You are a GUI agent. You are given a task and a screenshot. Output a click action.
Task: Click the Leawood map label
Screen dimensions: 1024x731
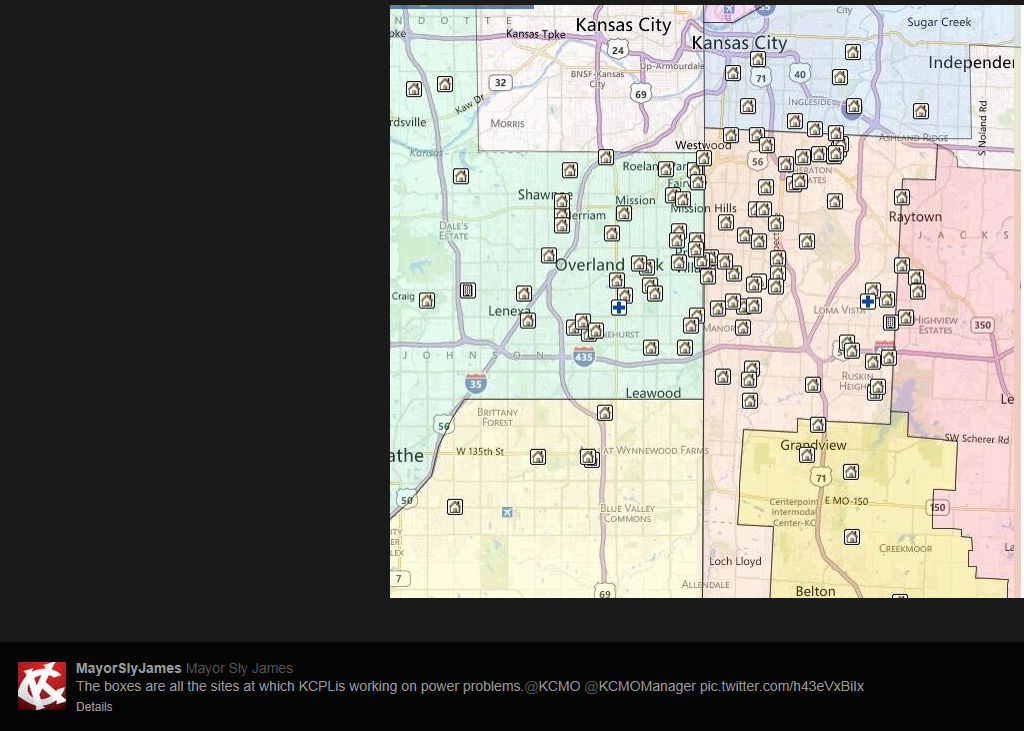(x=653, y=393)
